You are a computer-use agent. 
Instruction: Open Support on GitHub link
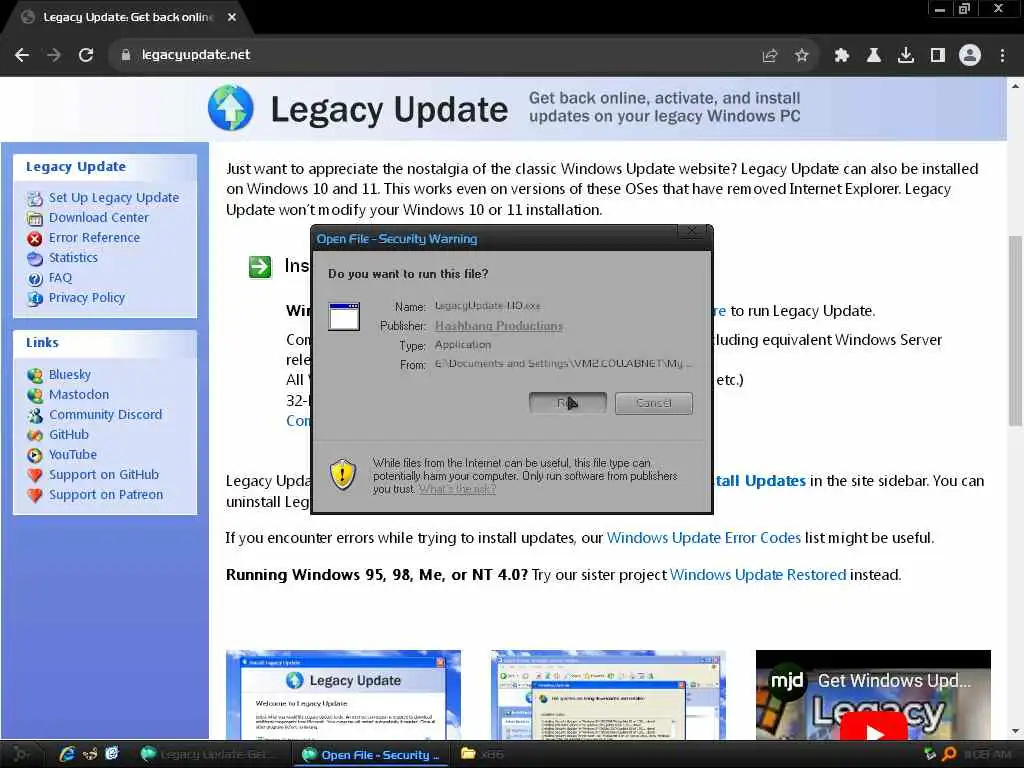coord(104,475)
